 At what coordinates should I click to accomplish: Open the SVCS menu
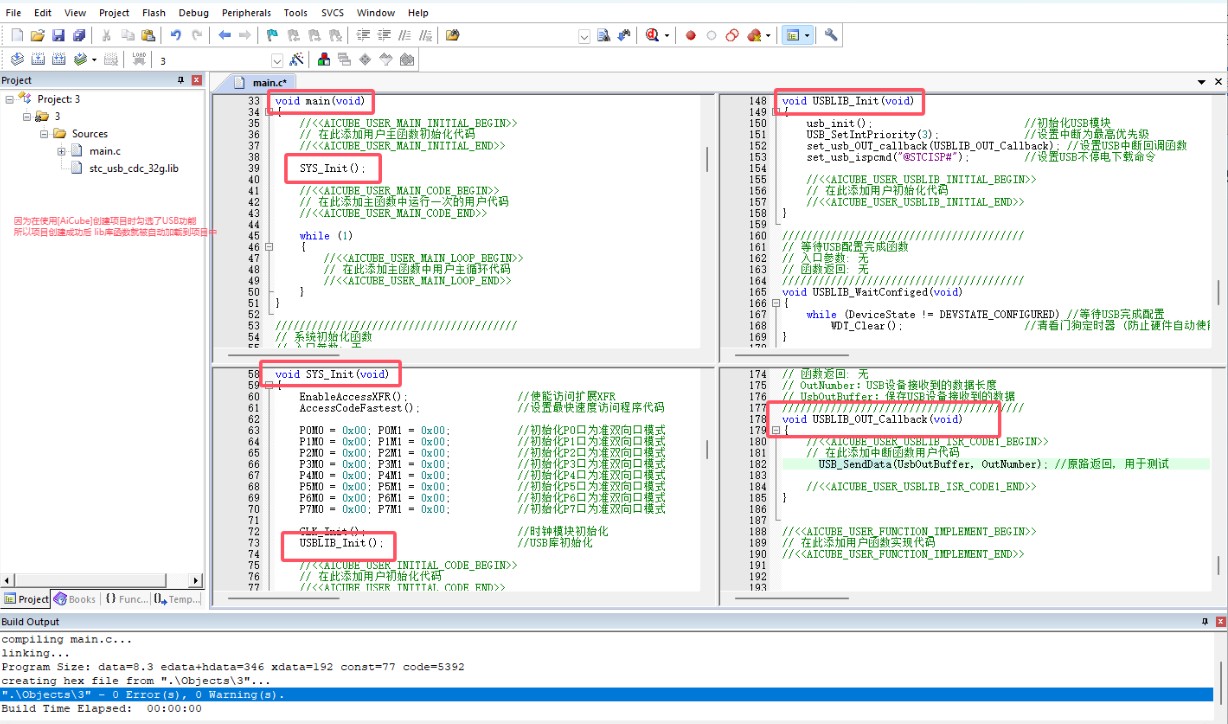(x=332, y=13)
